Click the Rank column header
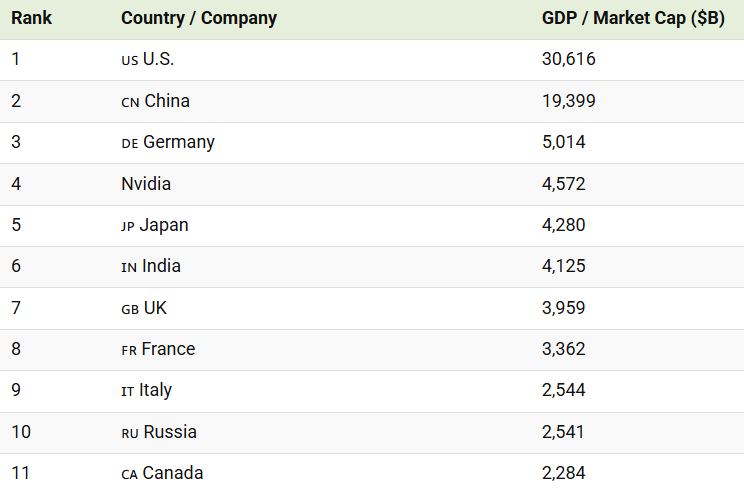 point(31,18)
